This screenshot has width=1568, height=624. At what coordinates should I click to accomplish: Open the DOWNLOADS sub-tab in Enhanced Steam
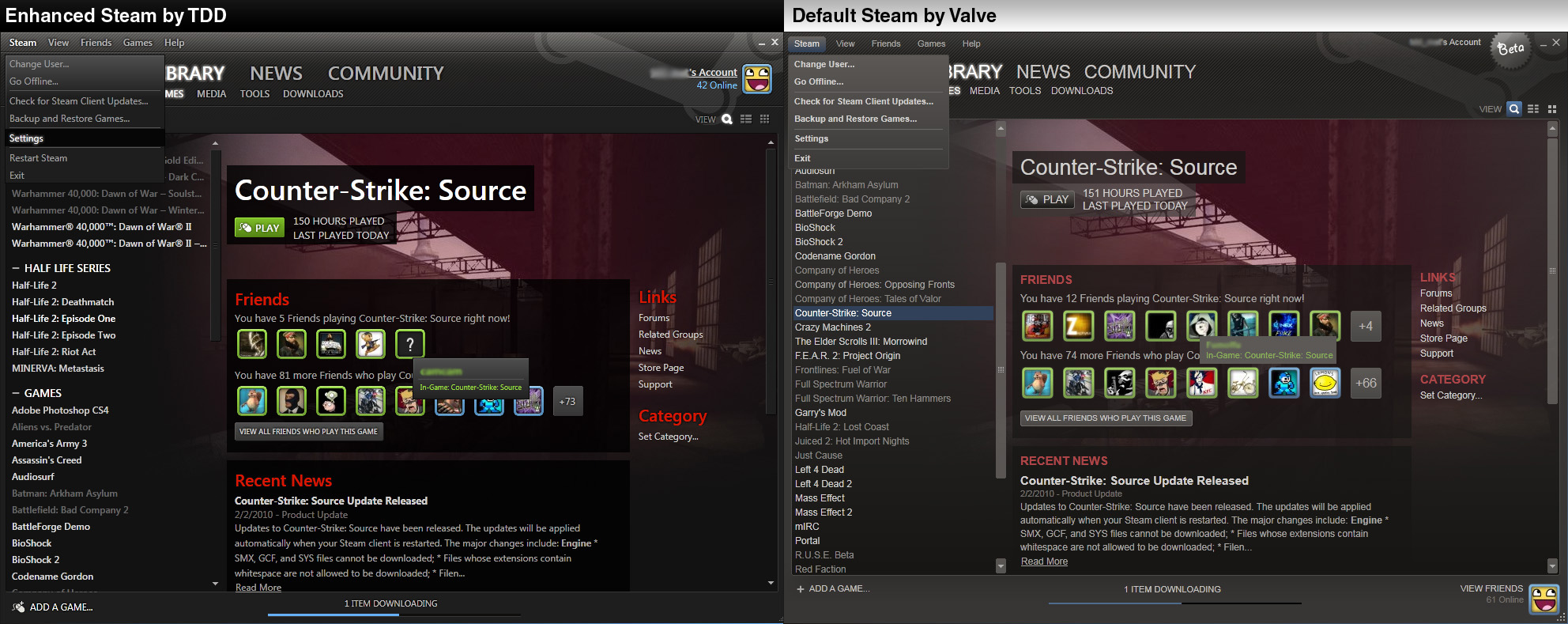pyautogui.click(x=313, y=94)
